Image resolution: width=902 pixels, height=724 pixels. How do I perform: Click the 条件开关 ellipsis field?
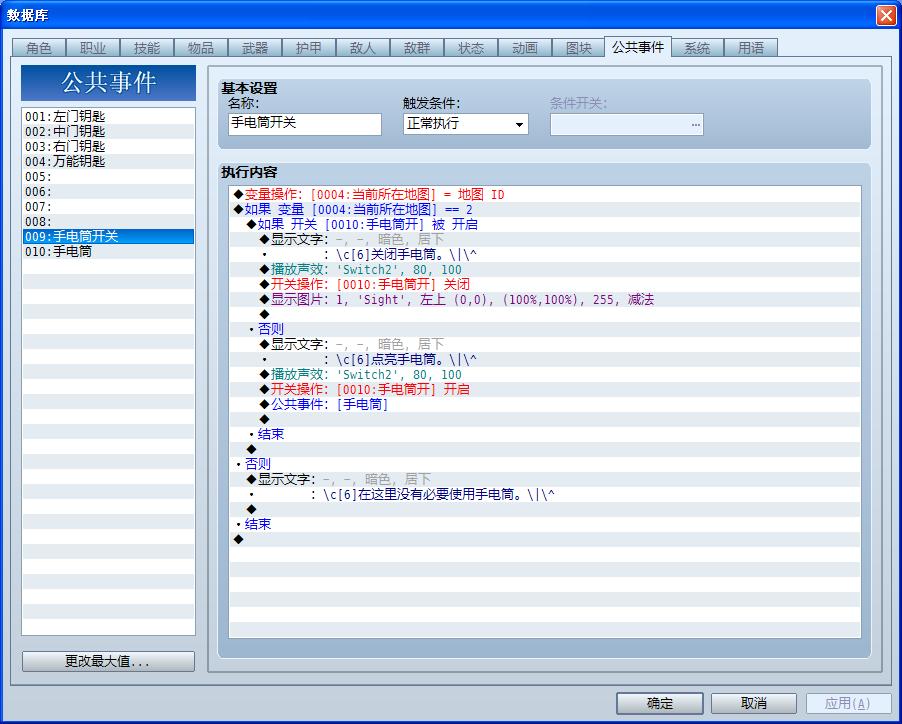coord(626,124)
